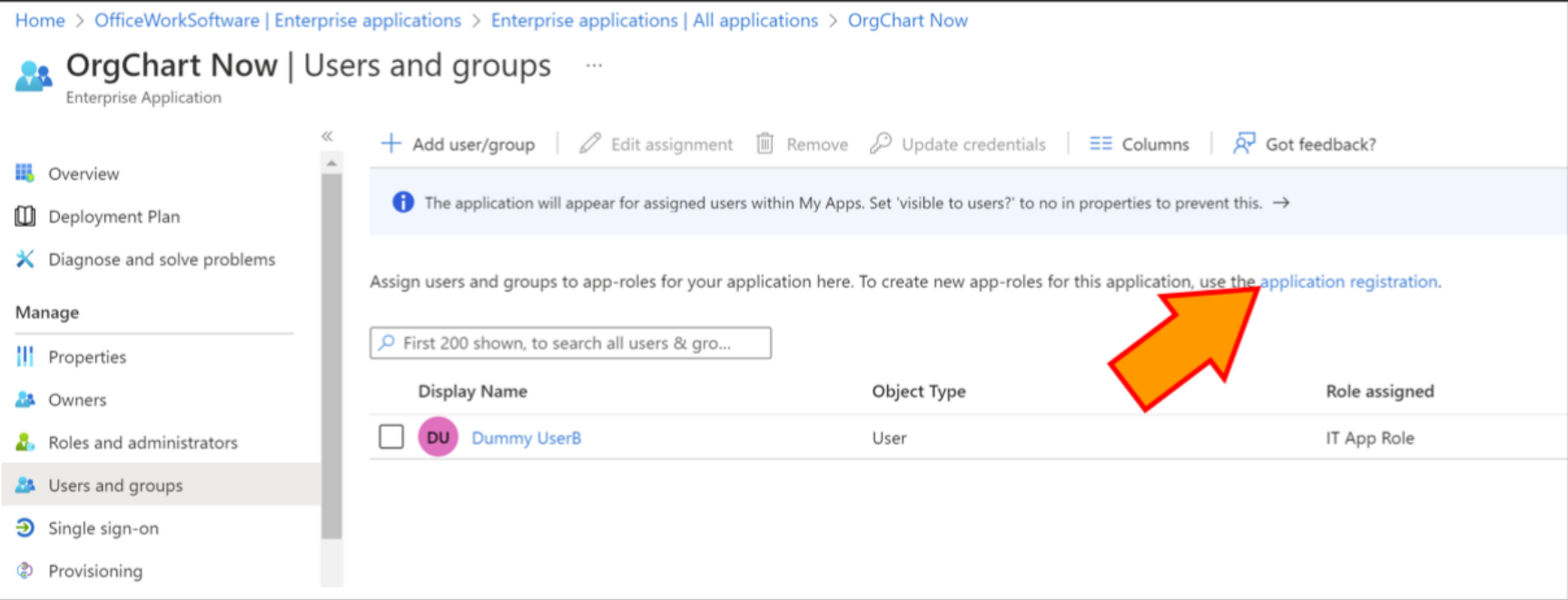Viewport: 1568px width, 600px height.
Task: Click the User object type cell
Action: pos(889,438)
